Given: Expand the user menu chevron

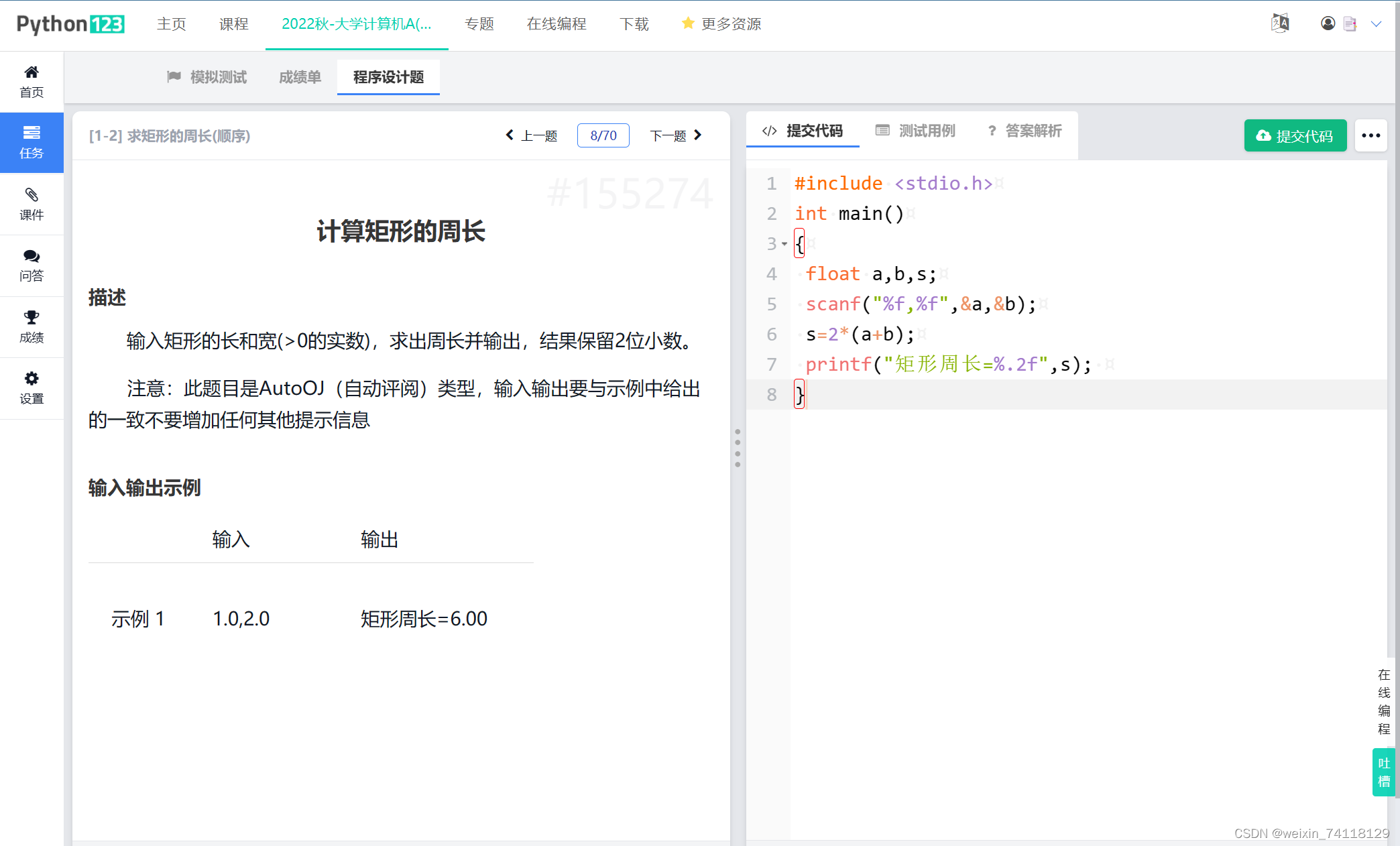Looking at the screenshot, I should (1376, 24).
